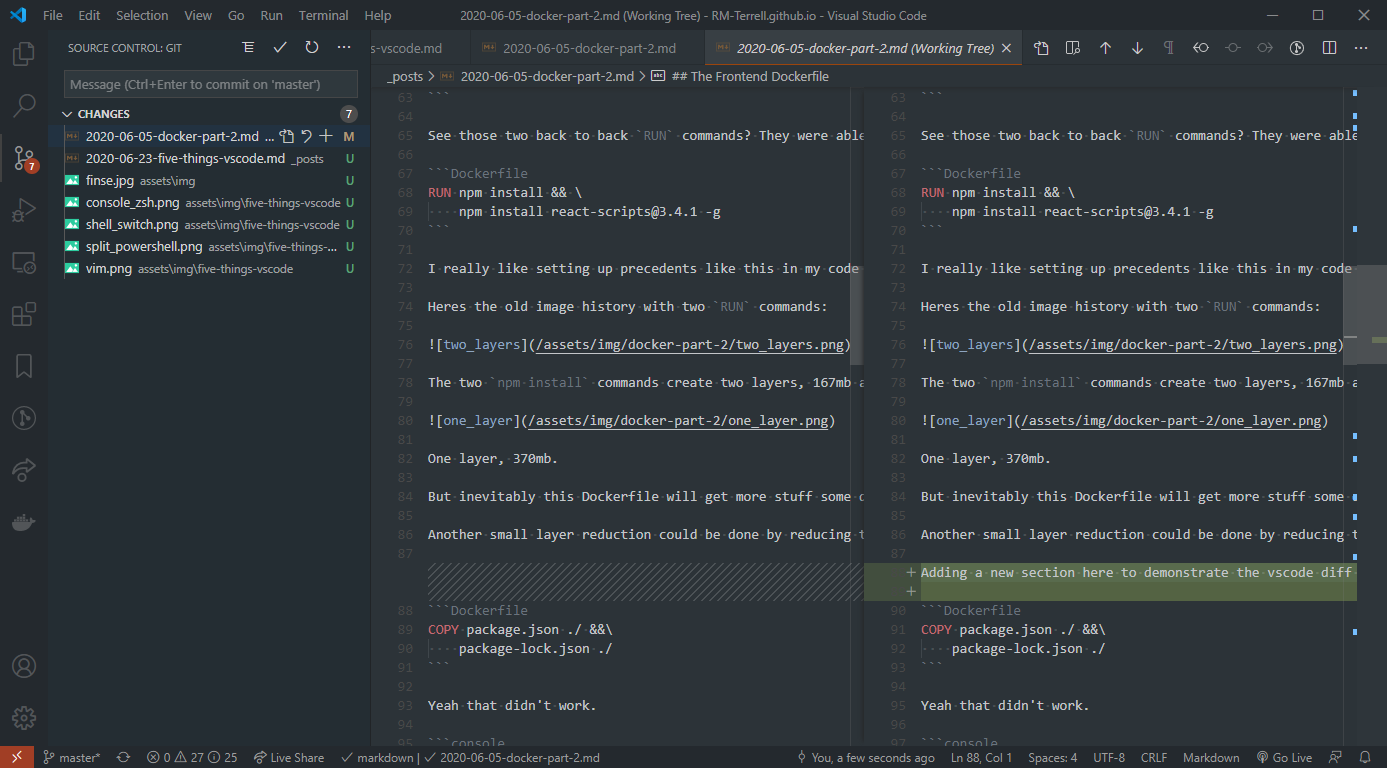Open editor More Actions ellipsis
This screenshot has height=768, width=1387.
1361,48
